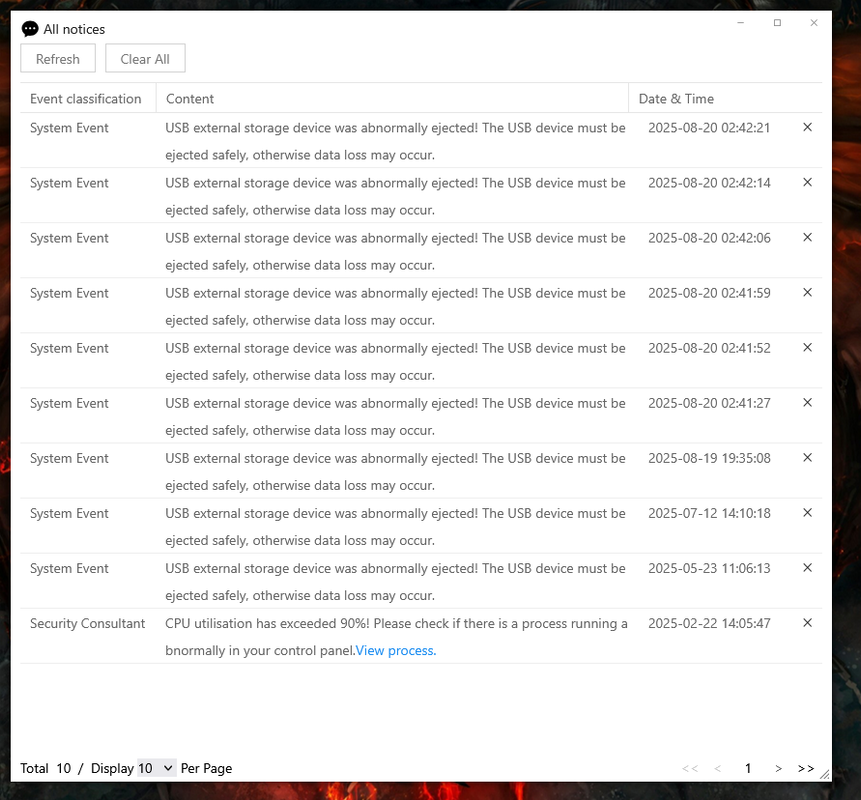Grab the window resize grip corner
This screenshot has height=800, width=861.
[x=825, y=774]
